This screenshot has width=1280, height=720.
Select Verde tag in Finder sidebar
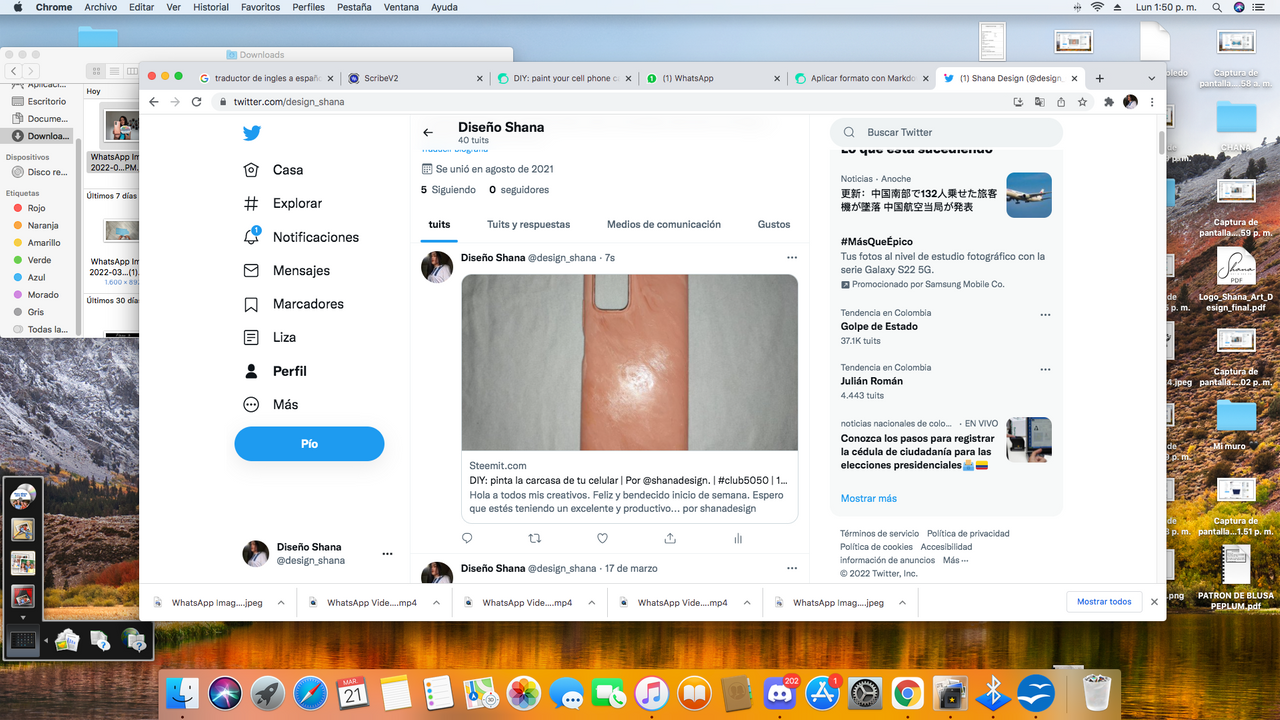tap(31, 260)
